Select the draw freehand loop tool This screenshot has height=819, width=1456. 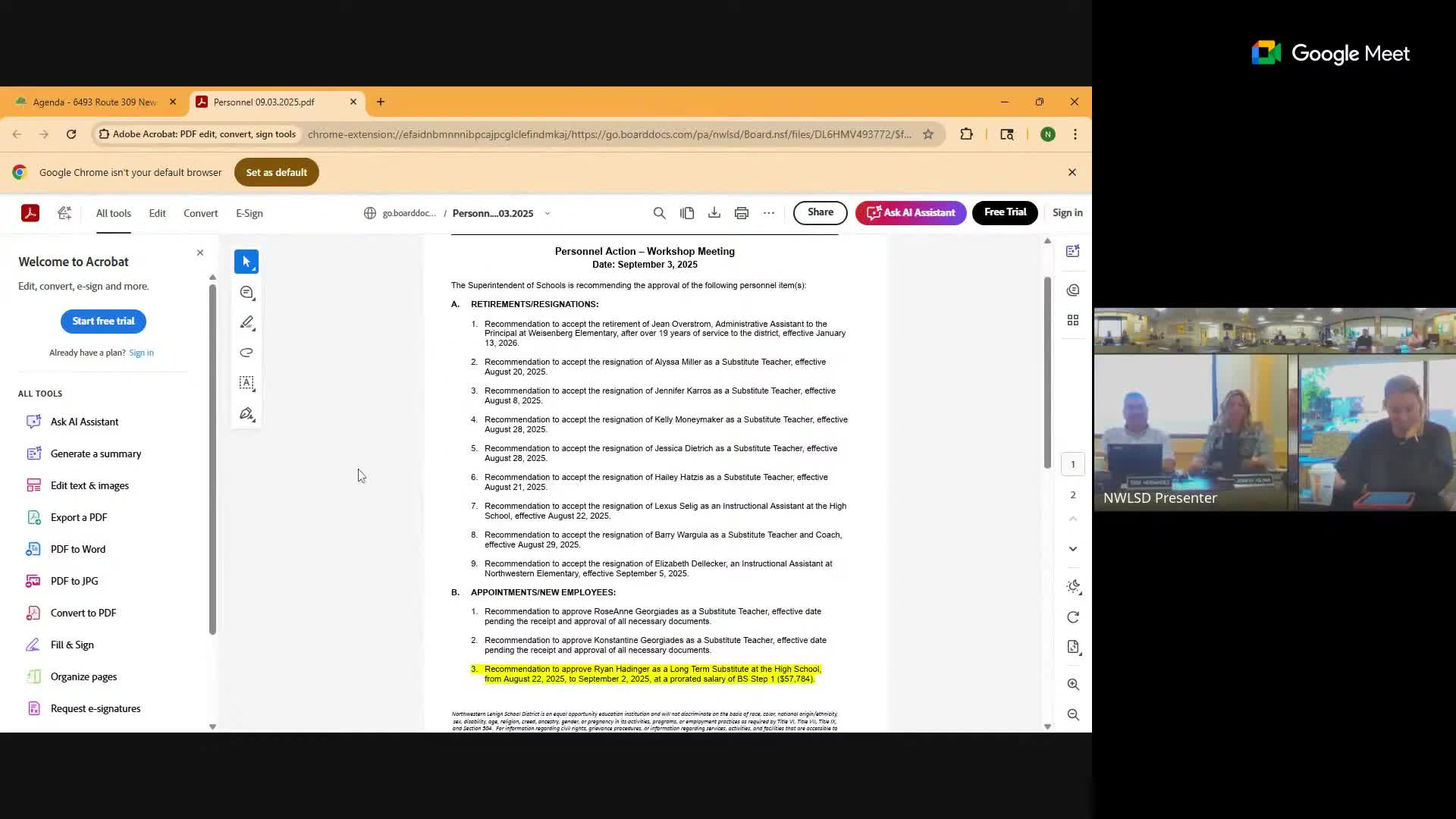pyautogui.click(x=246, y=353)
